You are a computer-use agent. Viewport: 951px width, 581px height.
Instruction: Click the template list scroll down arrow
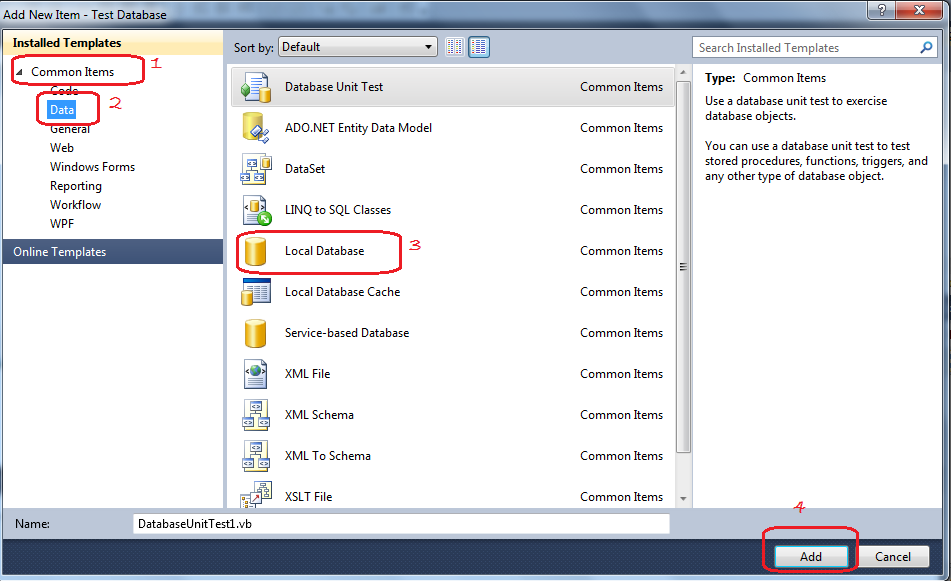click(683, 499)
